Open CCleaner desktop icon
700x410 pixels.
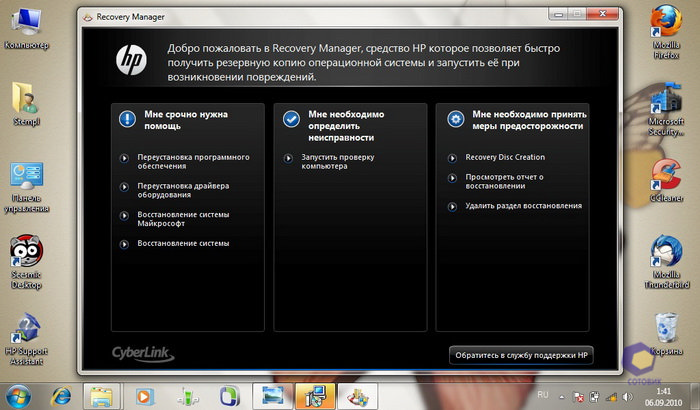[665, 177]
